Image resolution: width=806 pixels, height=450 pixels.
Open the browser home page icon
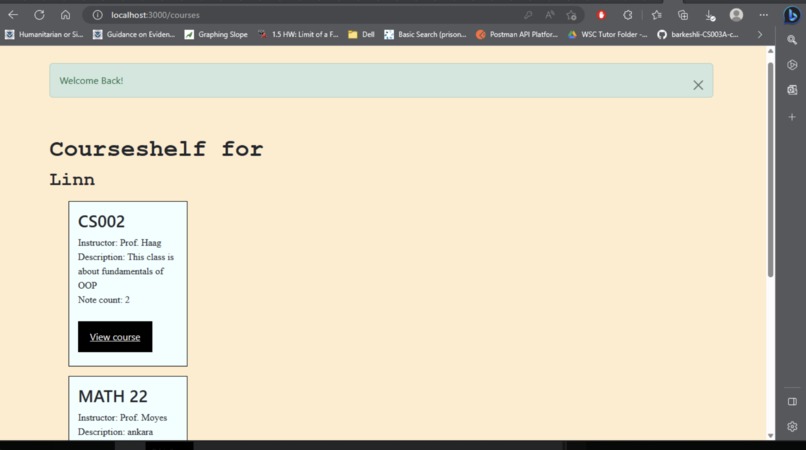[x=65, y=15]
